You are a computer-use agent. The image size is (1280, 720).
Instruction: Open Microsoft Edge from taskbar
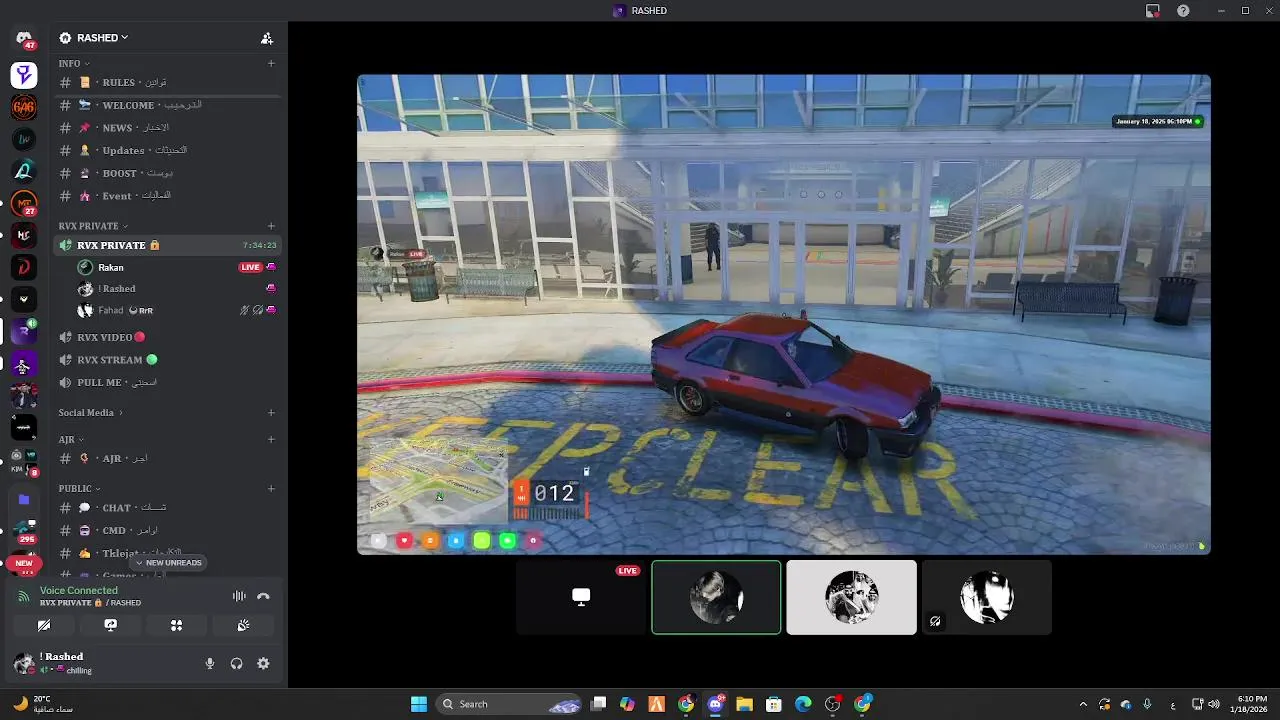803,704
